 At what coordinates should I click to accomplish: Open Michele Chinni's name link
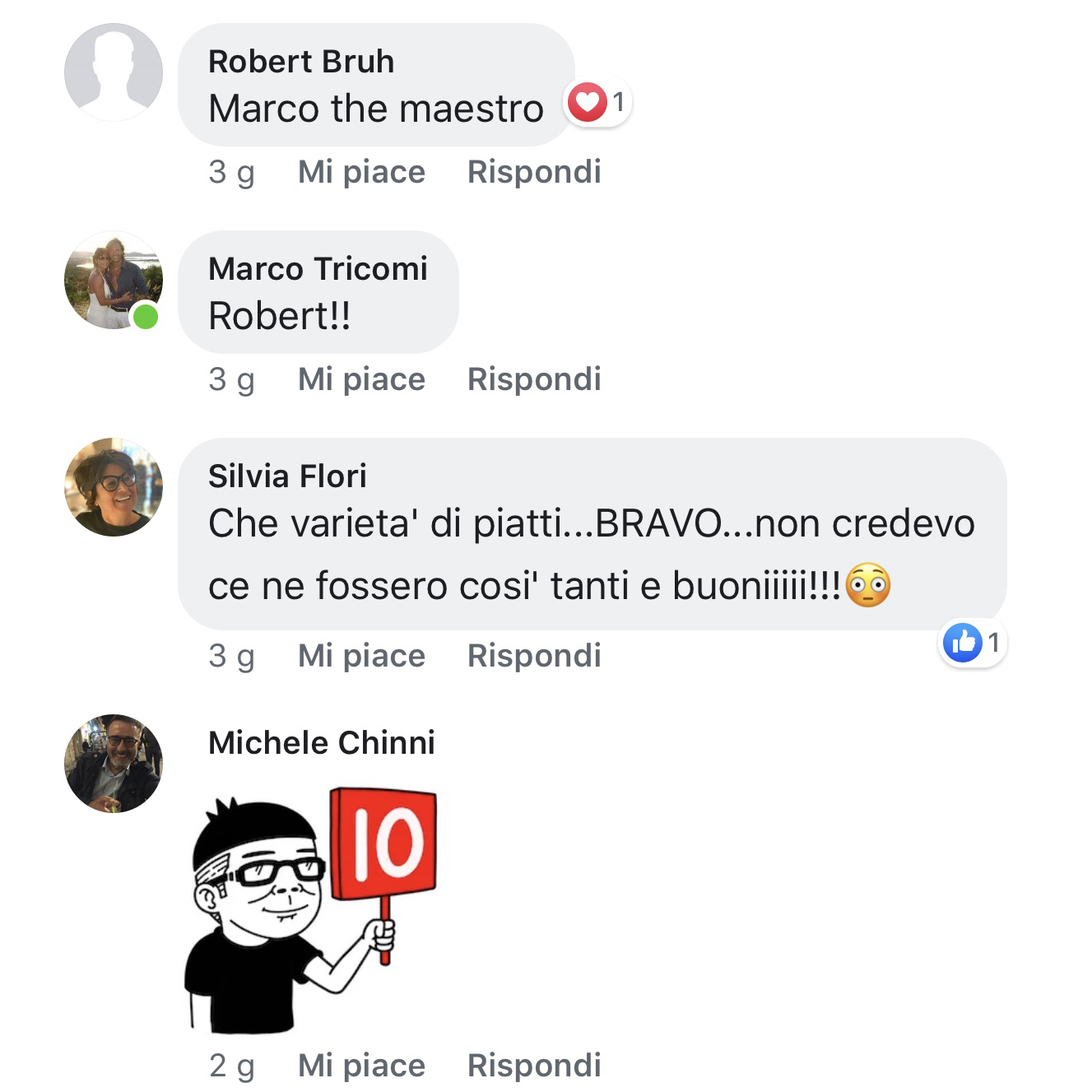pyautogui.click(x=322, y=743)
